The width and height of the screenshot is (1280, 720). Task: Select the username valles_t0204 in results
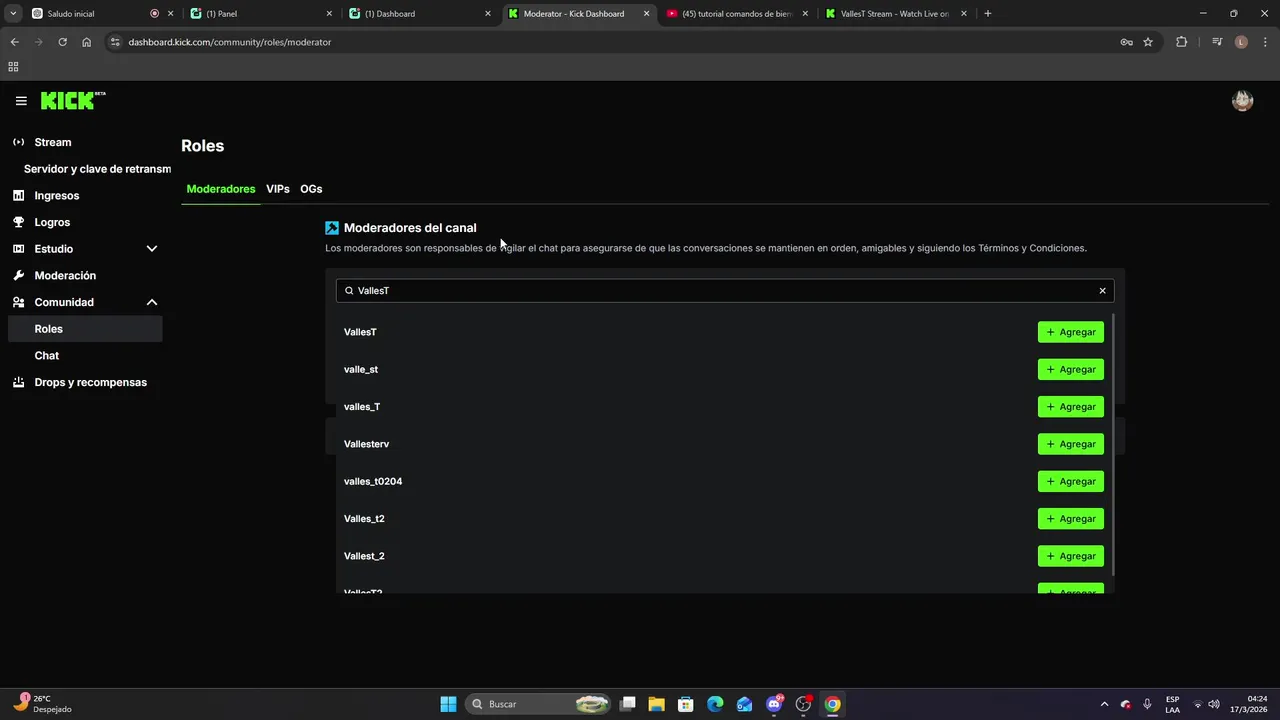point(373,481)
